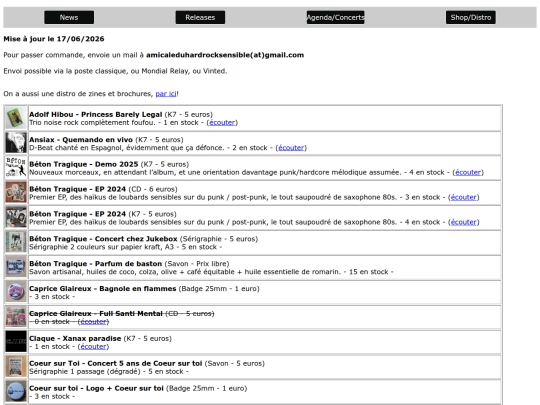
Task: Open the News section
Action: coord(69,17)
